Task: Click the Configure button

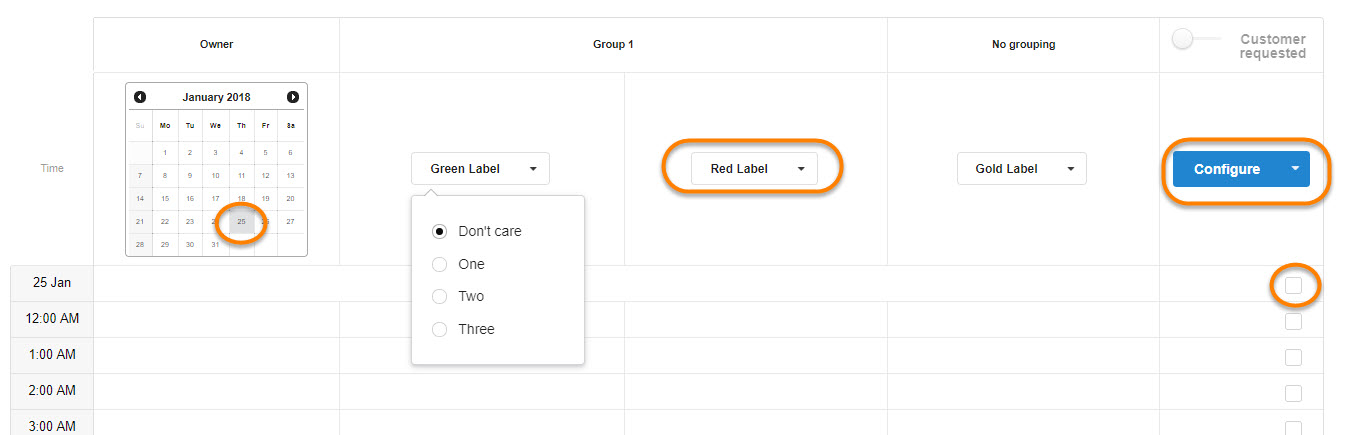Action: click(x=1227, y=169)
